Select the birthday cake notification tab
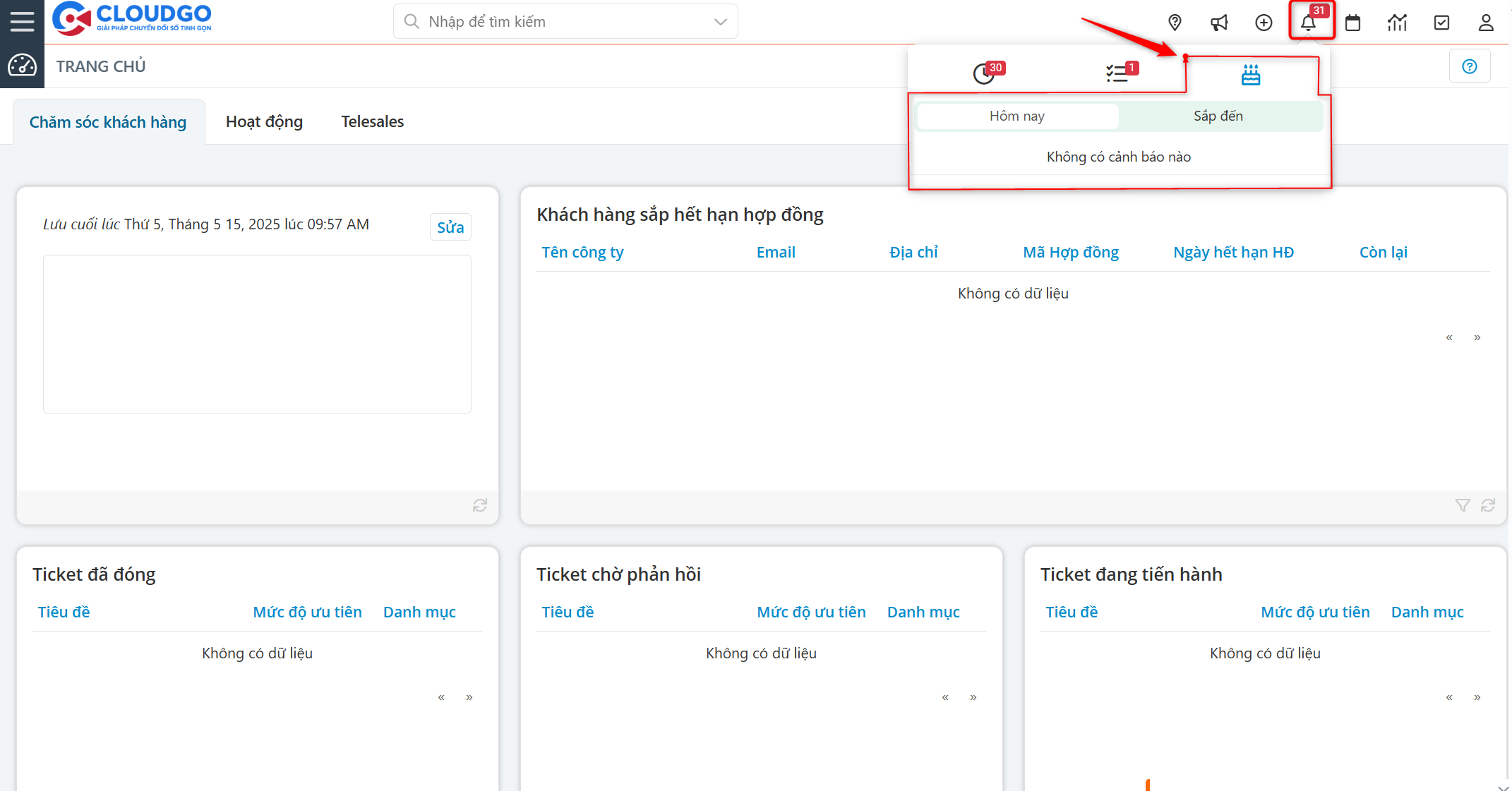Image resolution: width=1512 pixels, height=791 pixels. 1250,74
